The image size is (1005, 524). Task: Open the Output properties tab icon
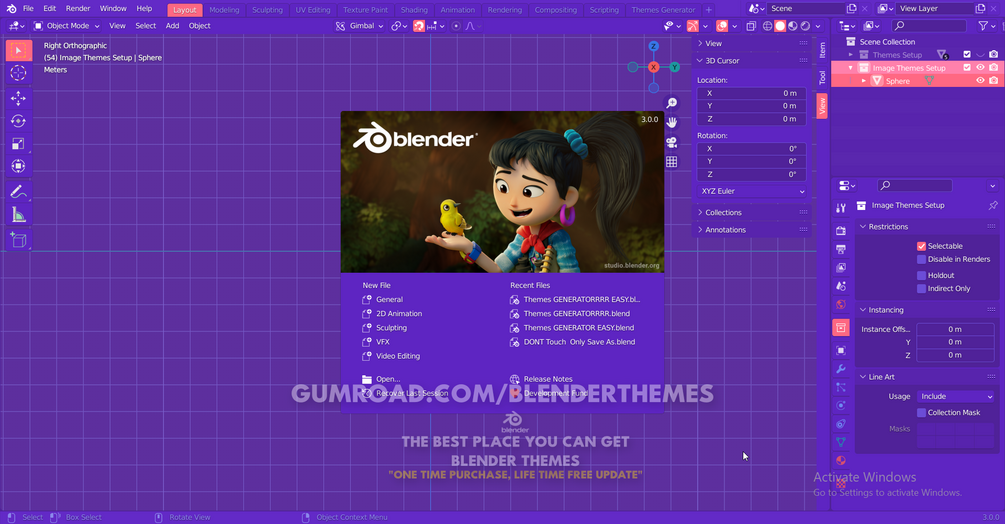pos(841,249)
